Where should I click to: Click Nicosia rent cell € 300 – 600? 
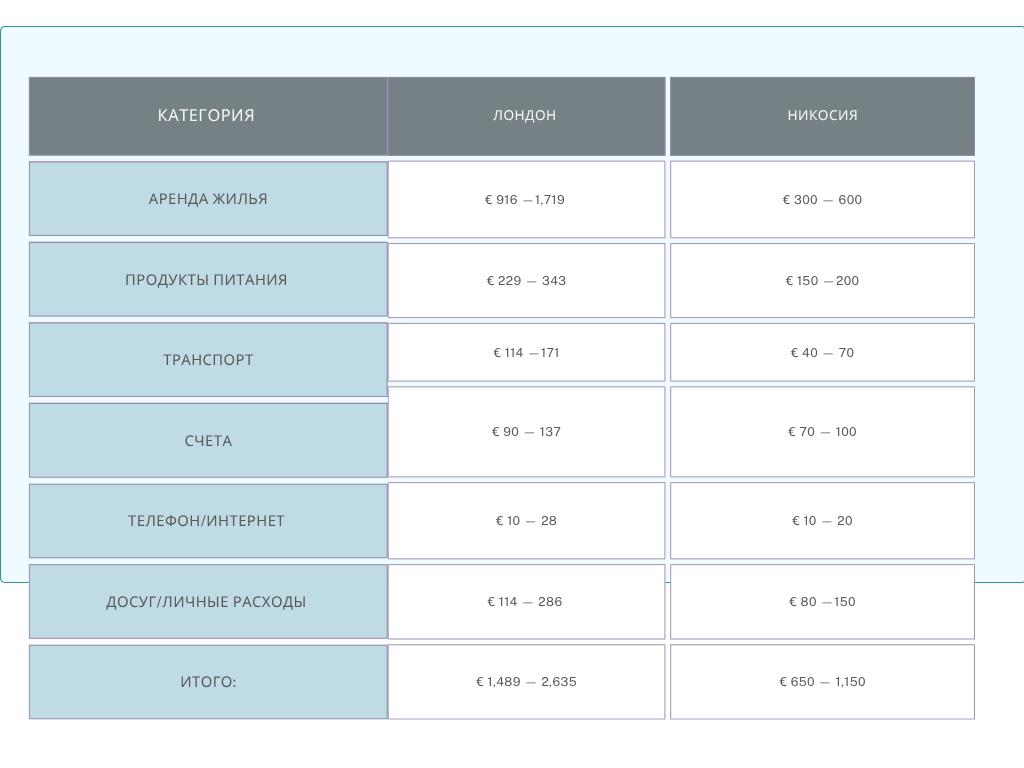[822, 200]
